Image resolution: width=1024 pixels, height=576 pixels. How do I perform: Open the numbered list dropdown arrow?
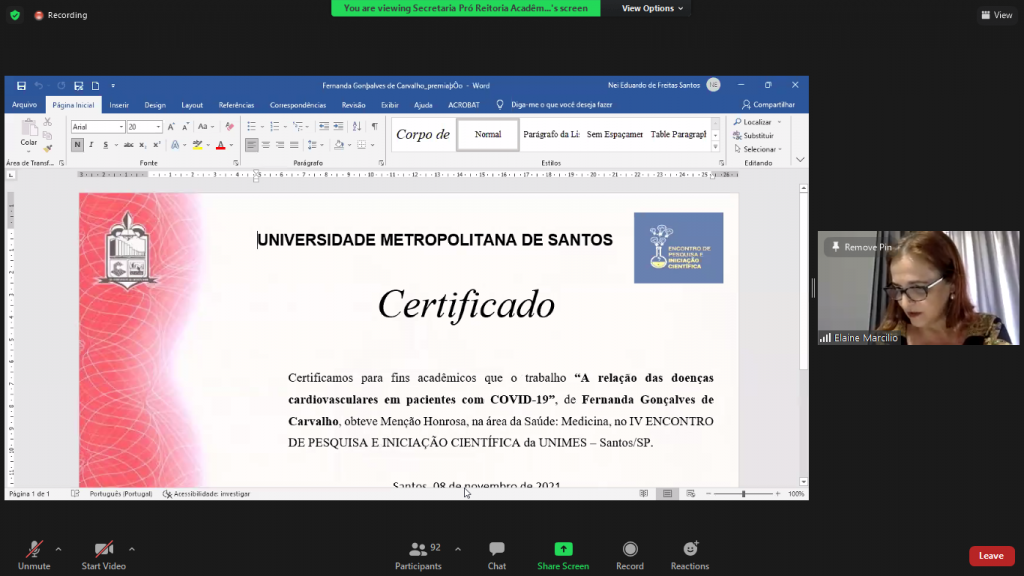285,127
